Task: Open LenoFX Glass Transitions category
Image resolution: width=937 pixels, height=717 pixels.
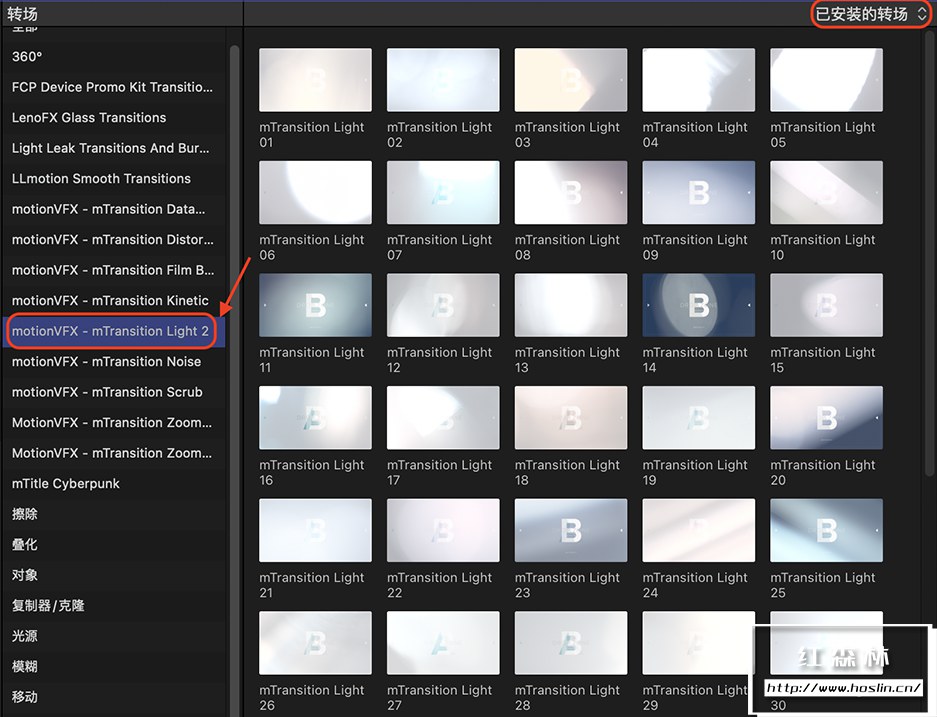Action: 114,118
